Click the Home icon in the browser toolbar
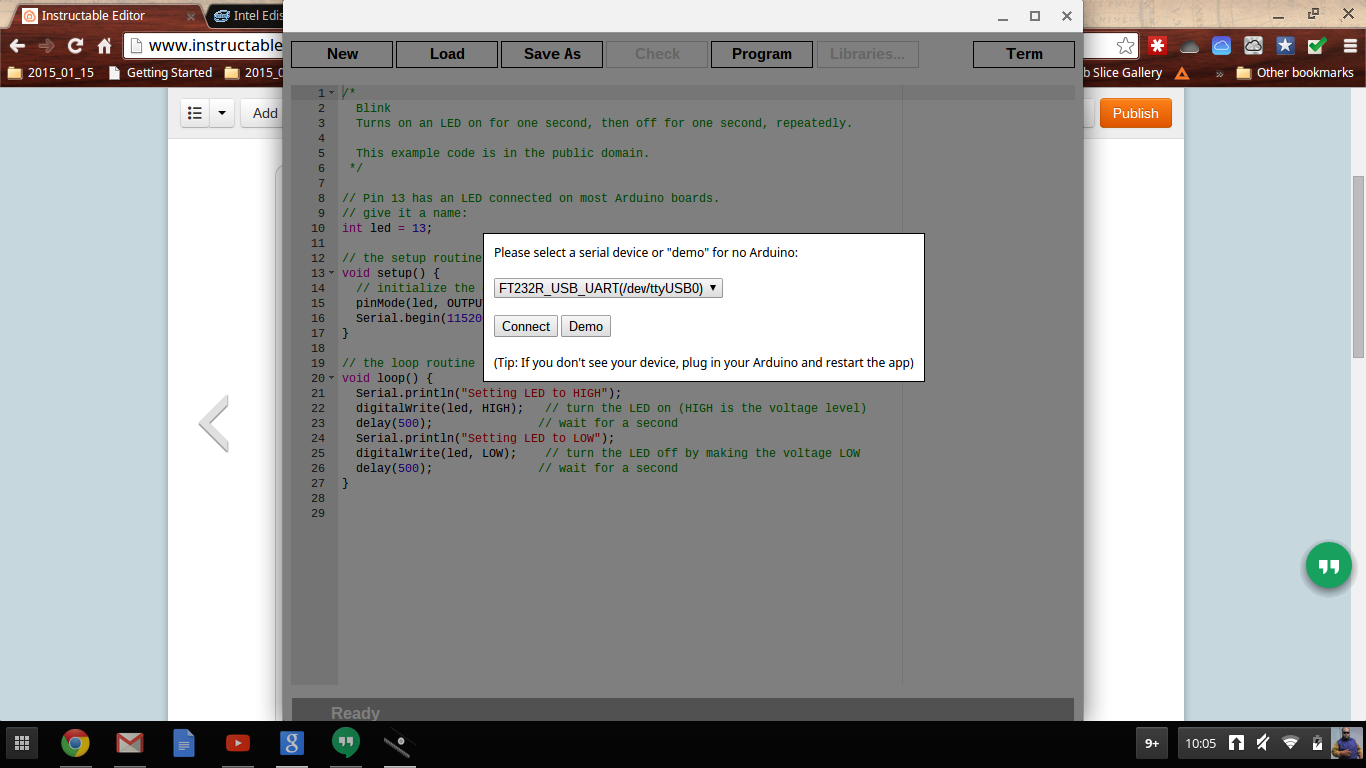1366x768 pixels. pos(103,45)
